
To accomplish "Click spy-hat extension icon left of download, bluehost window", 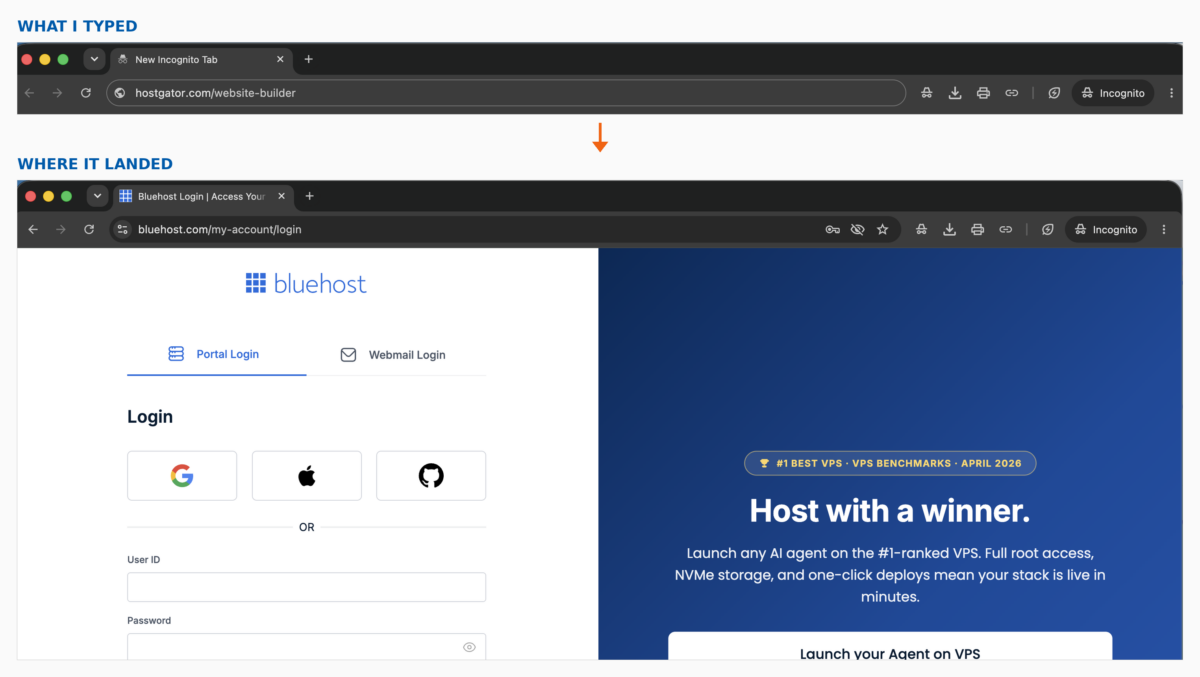I will click(921, 229).
